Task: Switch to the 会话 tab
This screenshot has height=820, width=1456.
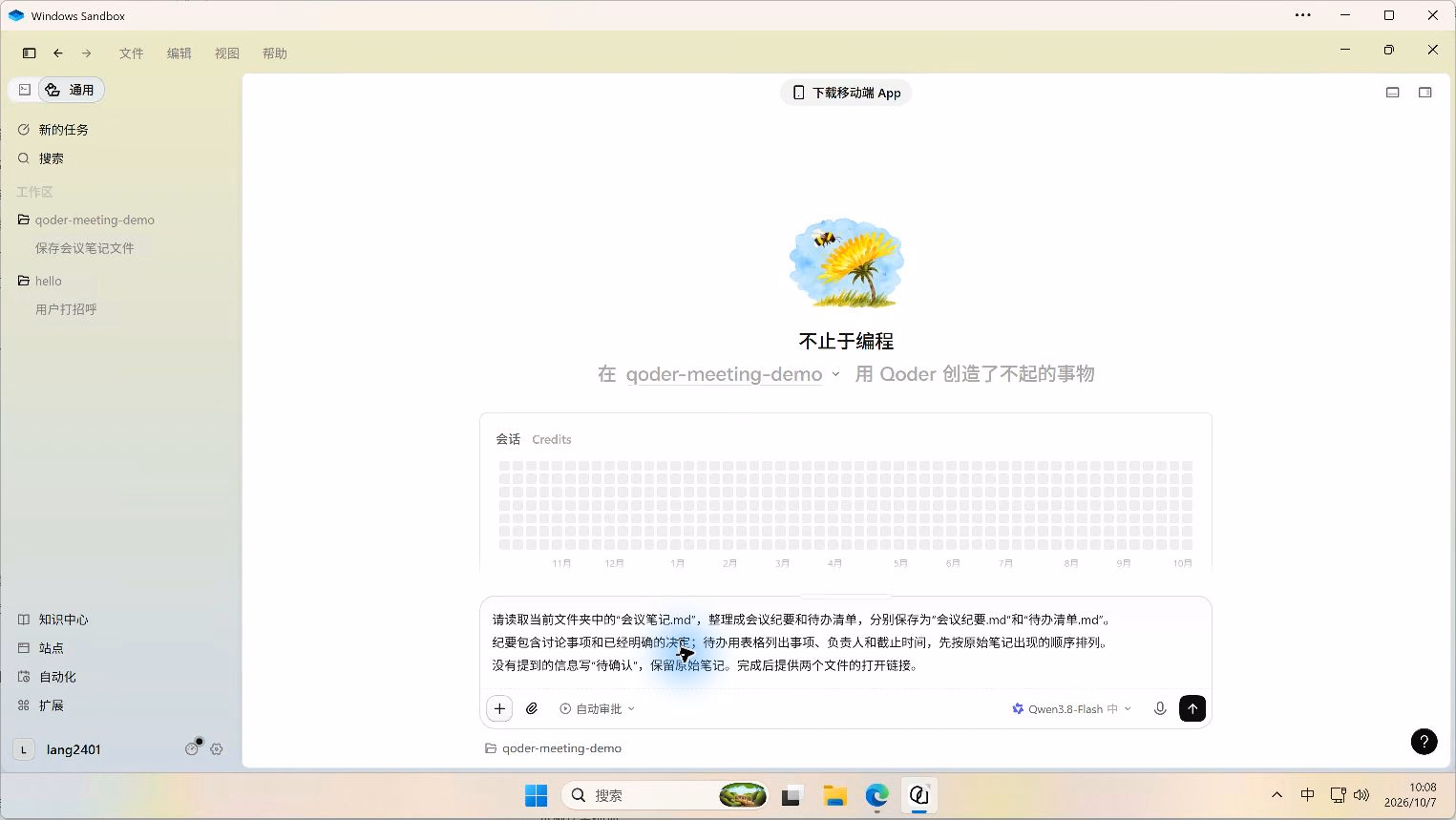Action: (508, 439)
